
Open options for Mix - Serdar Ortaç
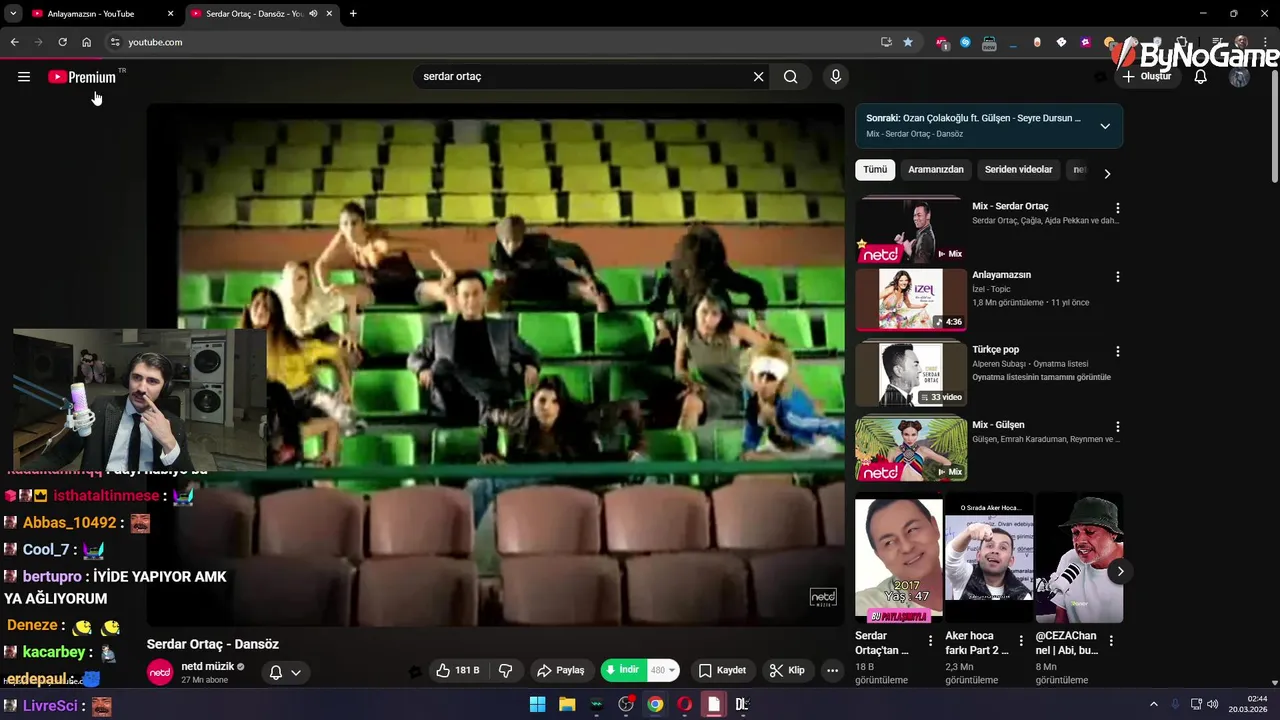click(1118, 208)
